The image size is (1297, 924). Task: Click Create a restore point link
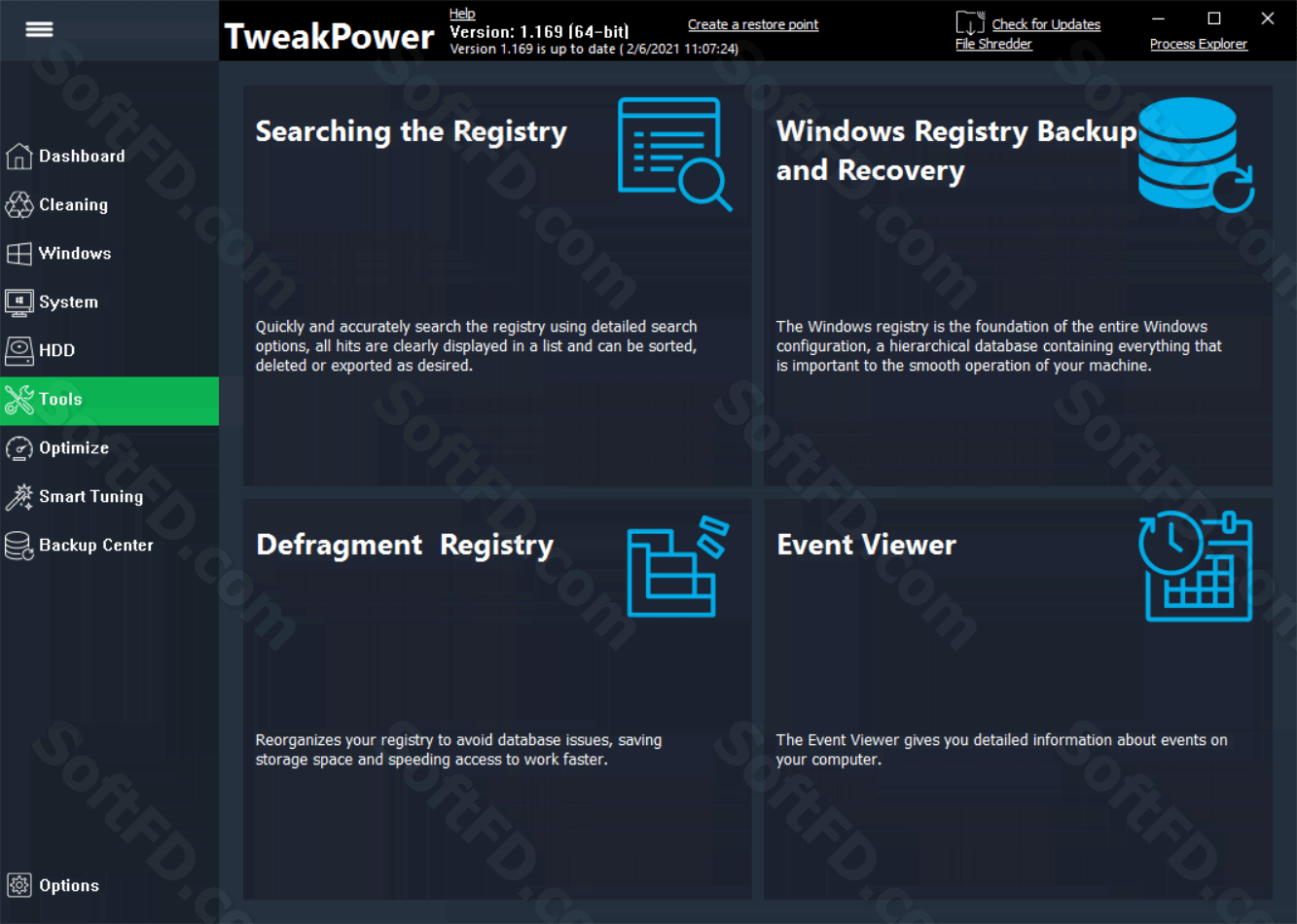[753, 24]
